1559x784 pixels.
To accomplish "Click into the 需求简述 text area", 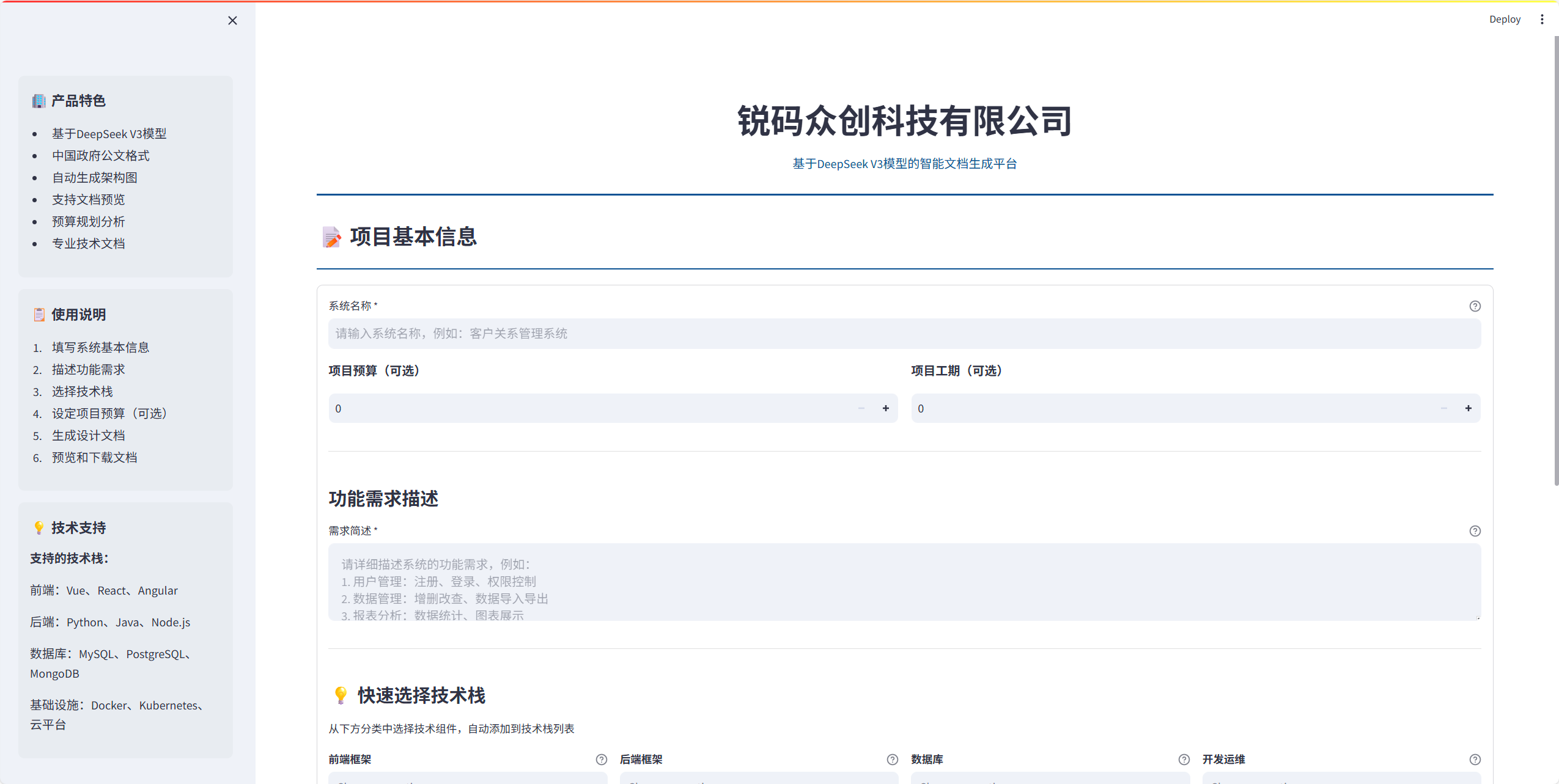I will tap(904, 582).
